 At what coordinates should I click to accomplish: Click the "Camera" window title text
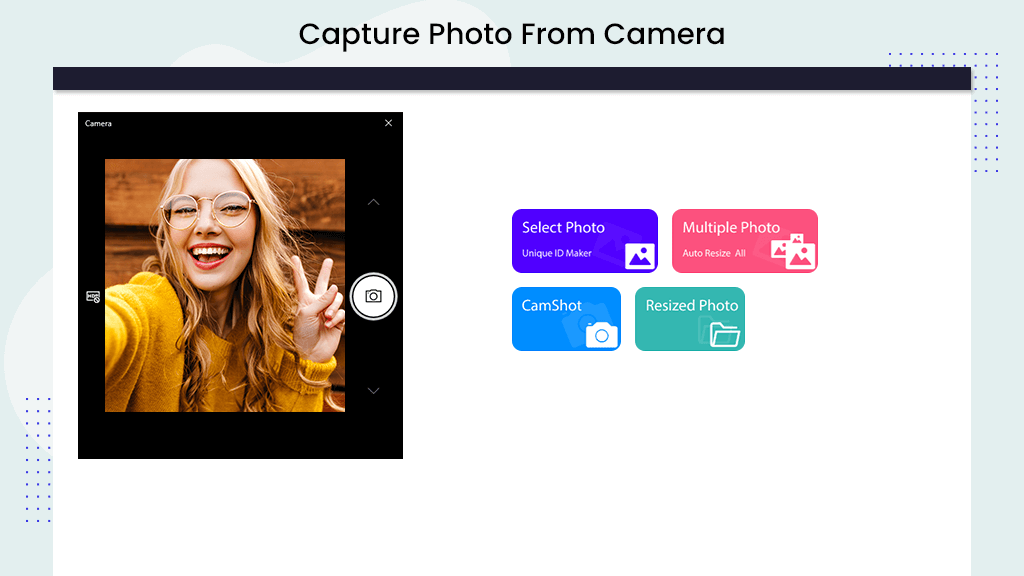pos(98,123)
